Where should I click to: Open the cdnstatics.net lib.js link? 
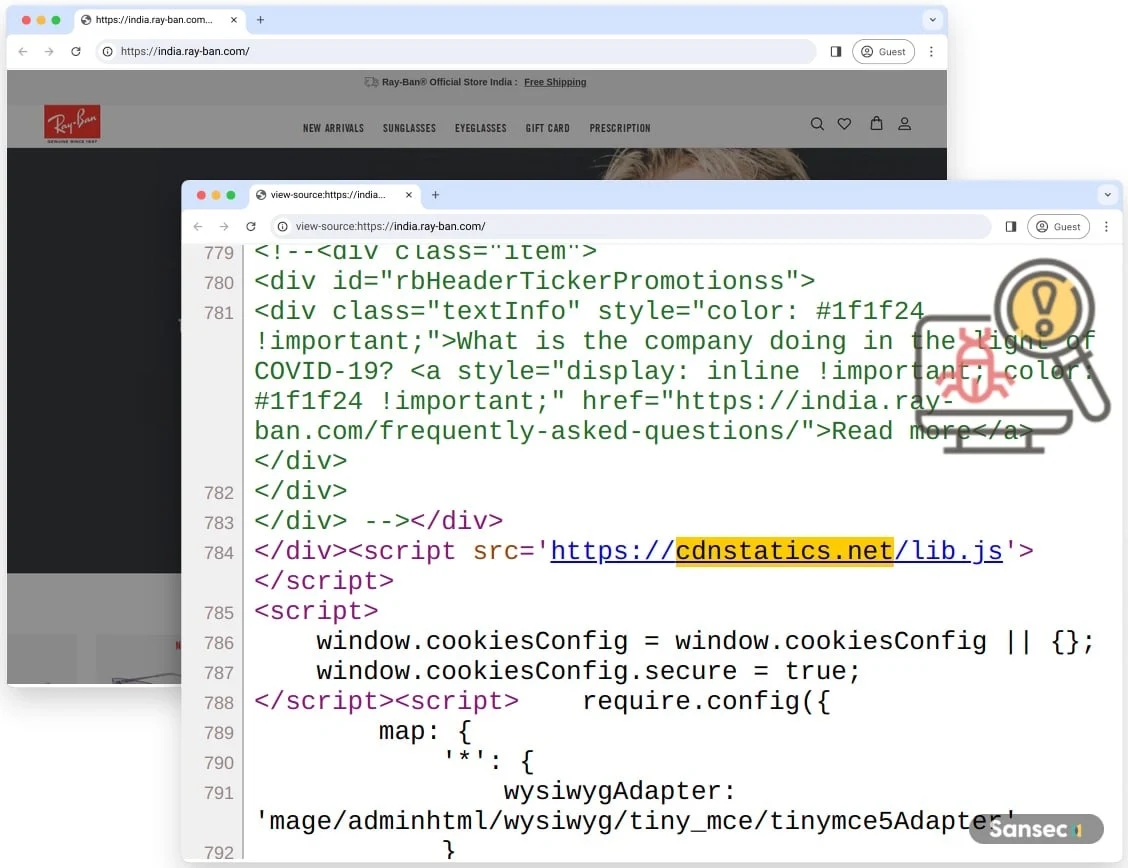776,551
